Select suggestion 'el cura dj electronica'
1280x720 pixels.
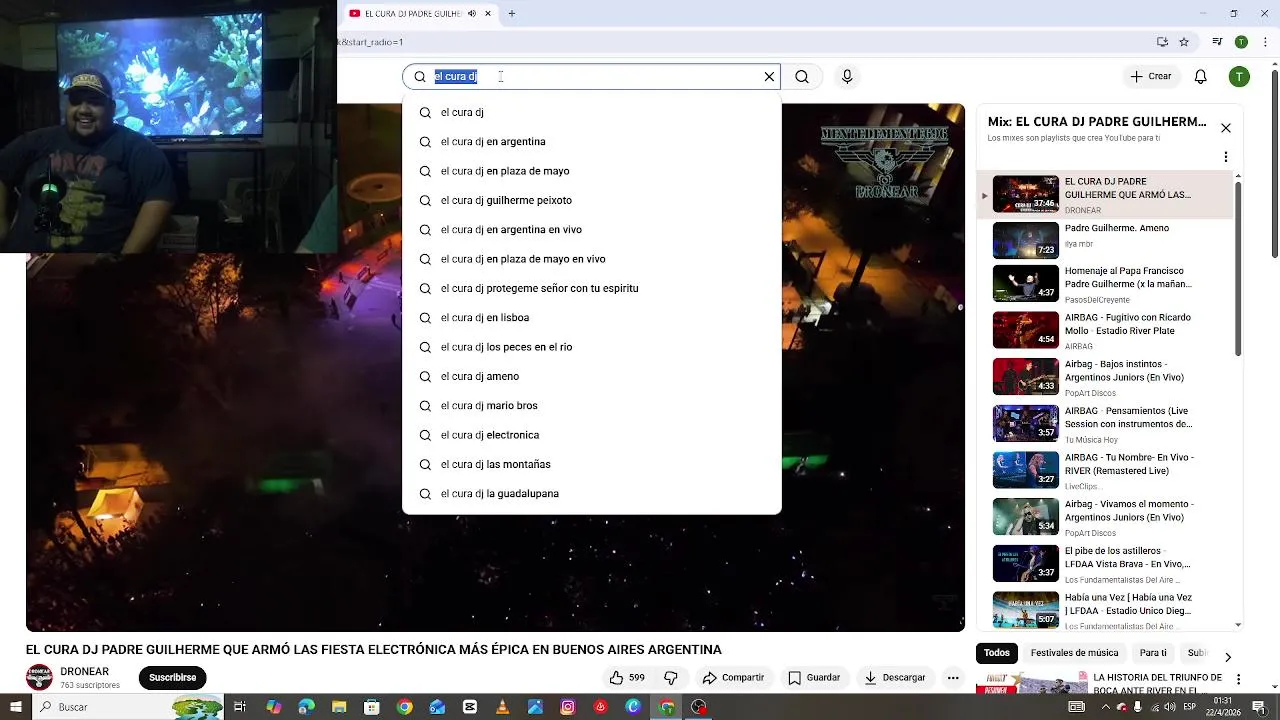[591, 435]
